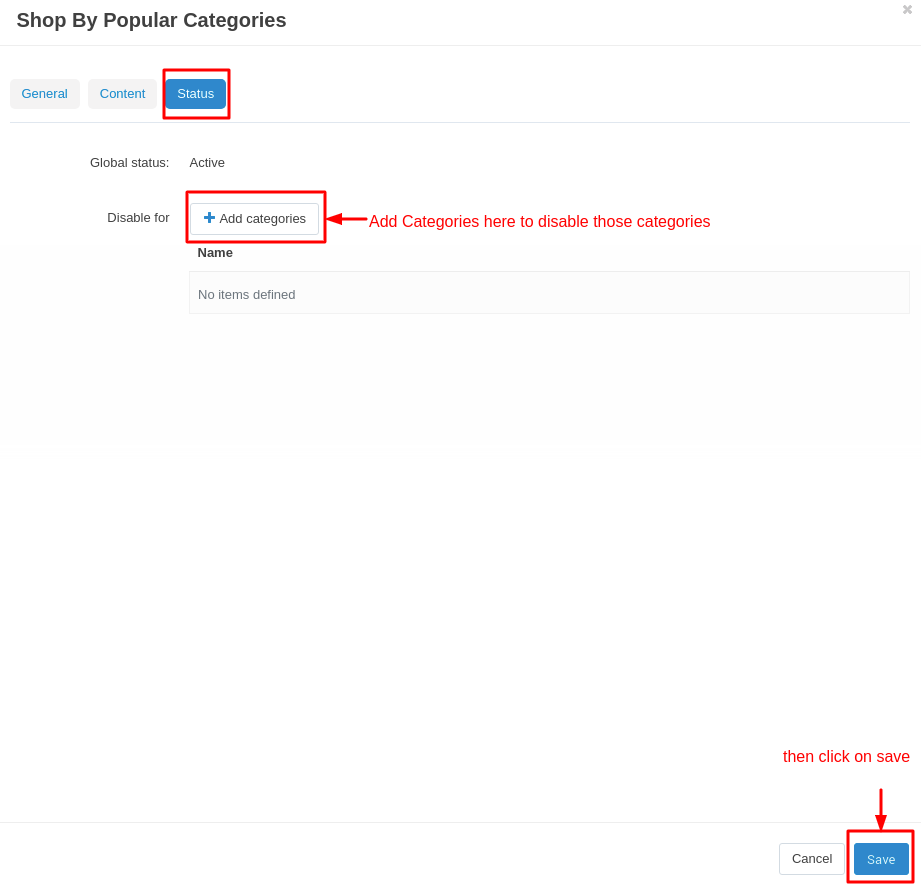Cancel the dialog changes
This screenshot has height=891, width=921.
(x=812, y=859)
